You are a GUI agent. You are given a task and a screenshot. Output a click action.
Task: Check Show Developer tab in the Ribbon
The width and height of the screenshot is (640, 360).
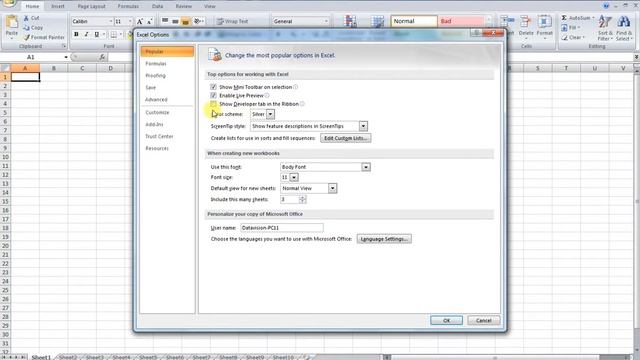pos(213,104)
